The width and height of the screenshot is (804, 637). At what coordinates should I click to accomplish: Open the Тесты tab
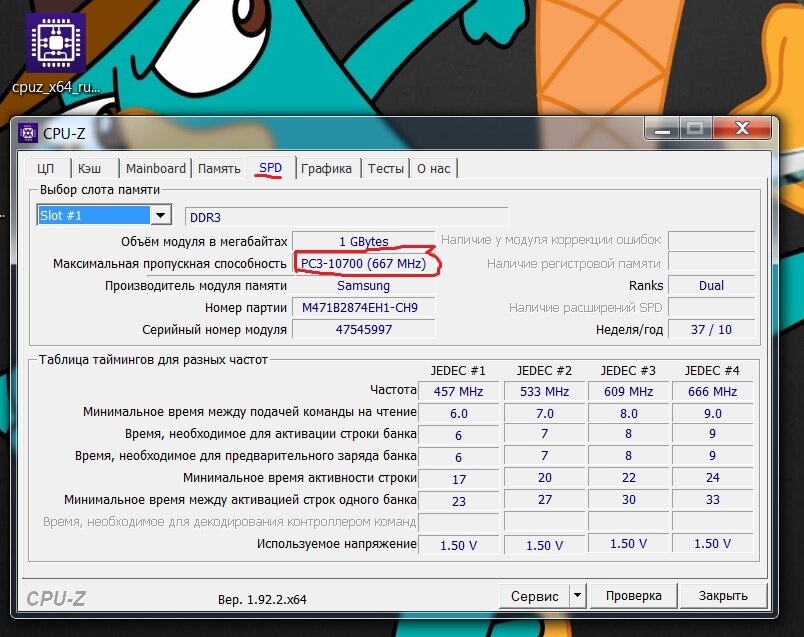[386, 168]
